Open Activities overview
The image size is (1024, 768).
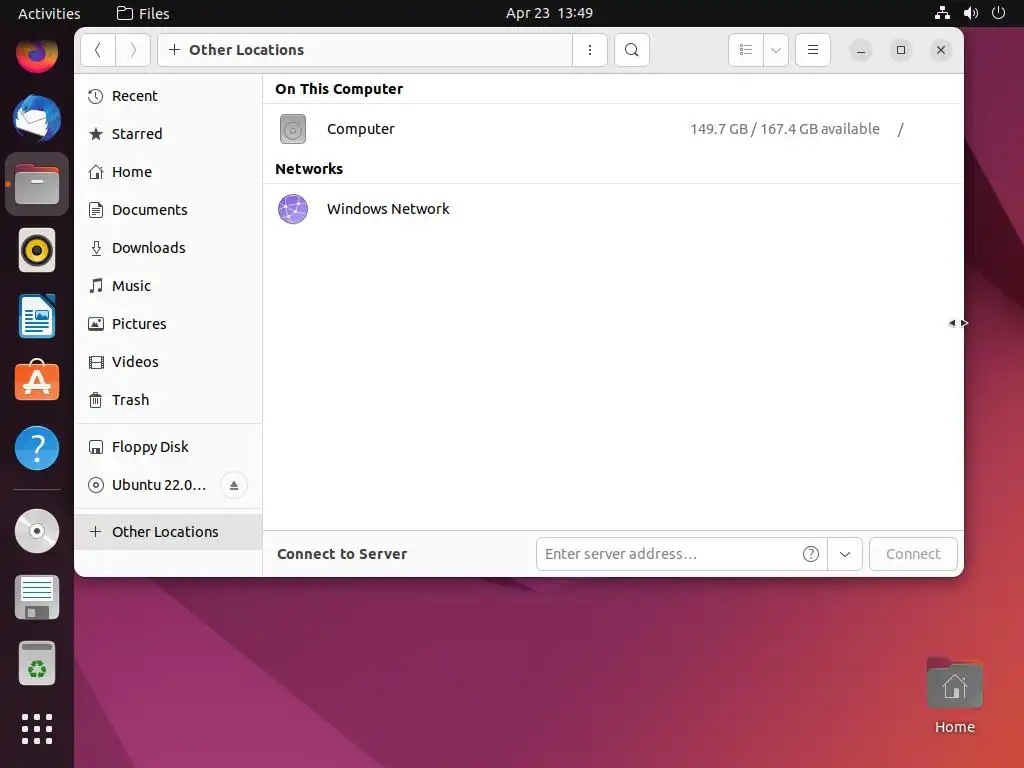click(x=49, y=13)
